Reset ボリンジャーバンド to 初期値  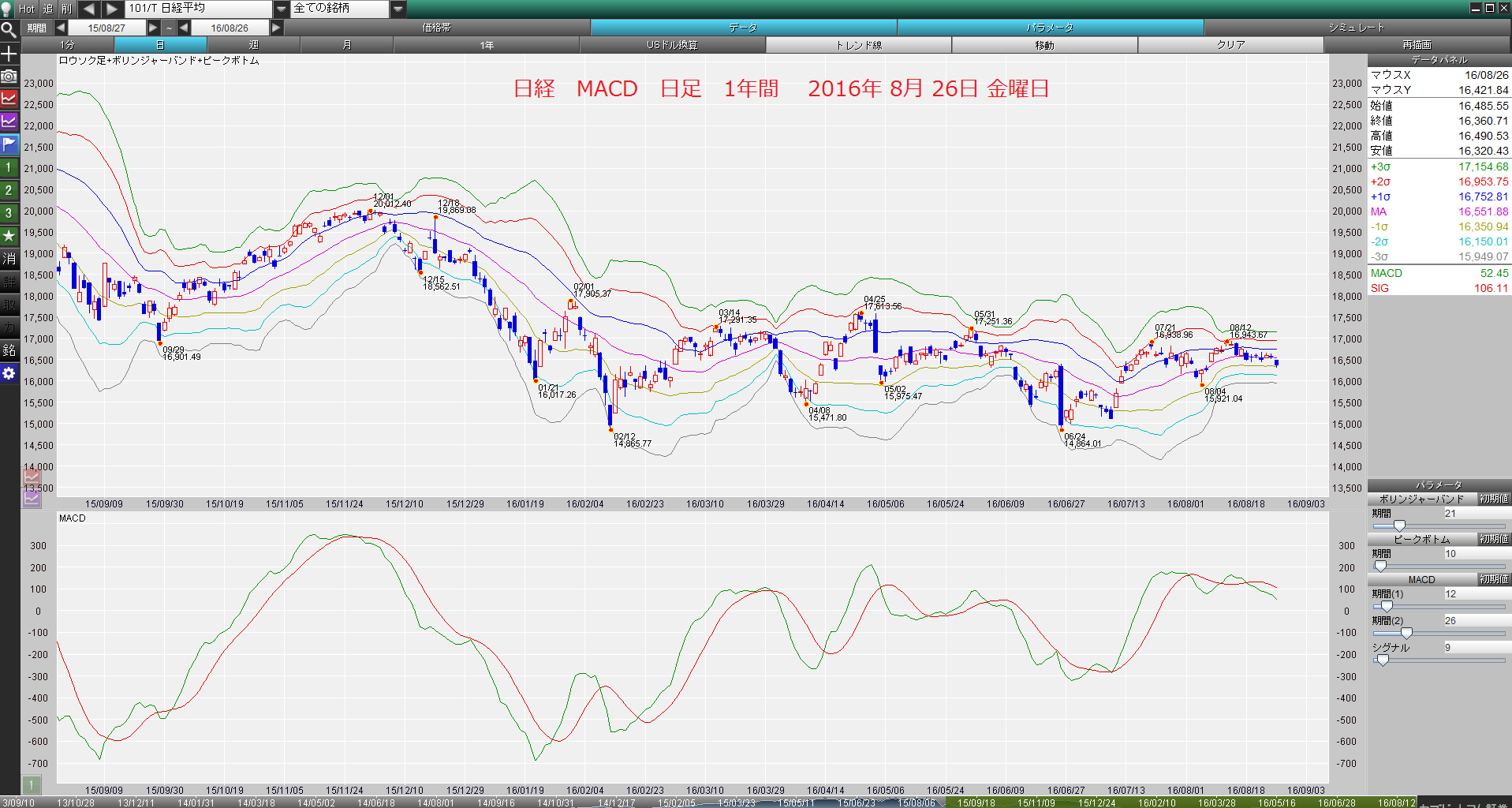pyautogui.click(x=1494, y=499)
